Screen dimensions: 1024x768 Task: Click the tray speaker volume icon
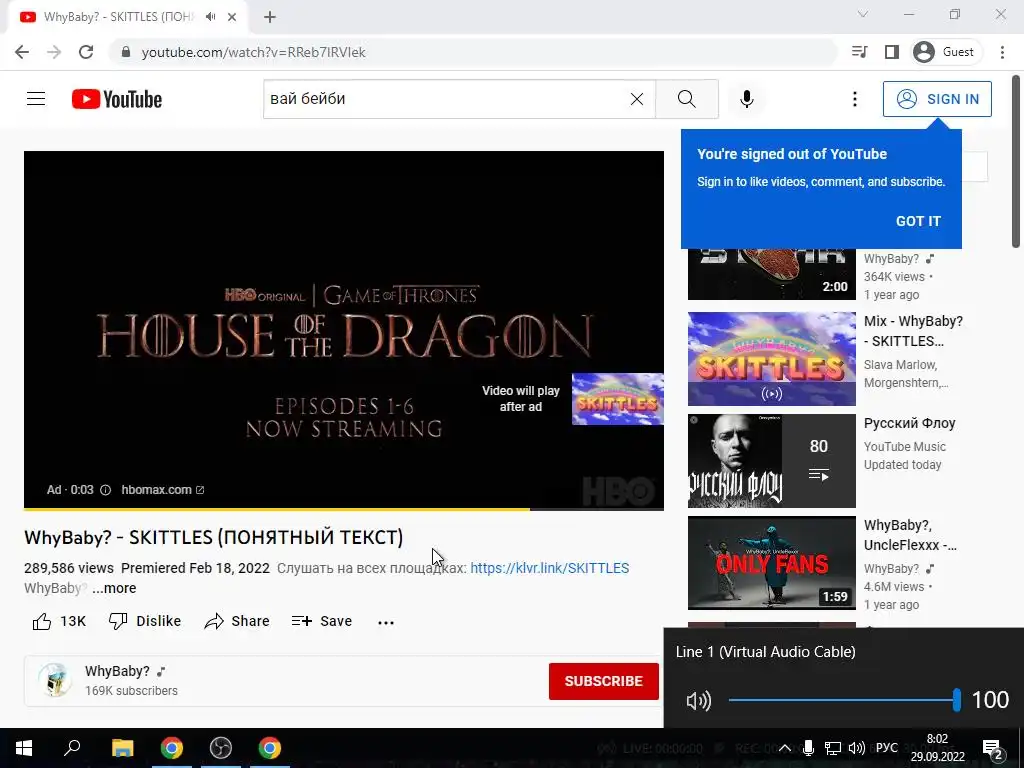(856, 748)
